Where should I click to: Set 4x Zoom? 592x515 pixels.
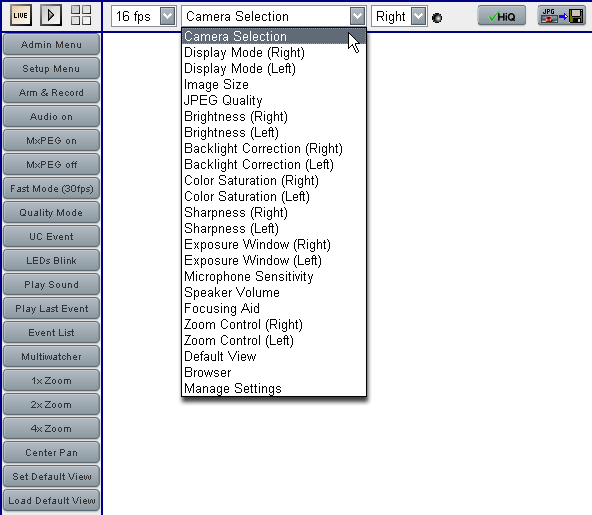tap(51, 429)
